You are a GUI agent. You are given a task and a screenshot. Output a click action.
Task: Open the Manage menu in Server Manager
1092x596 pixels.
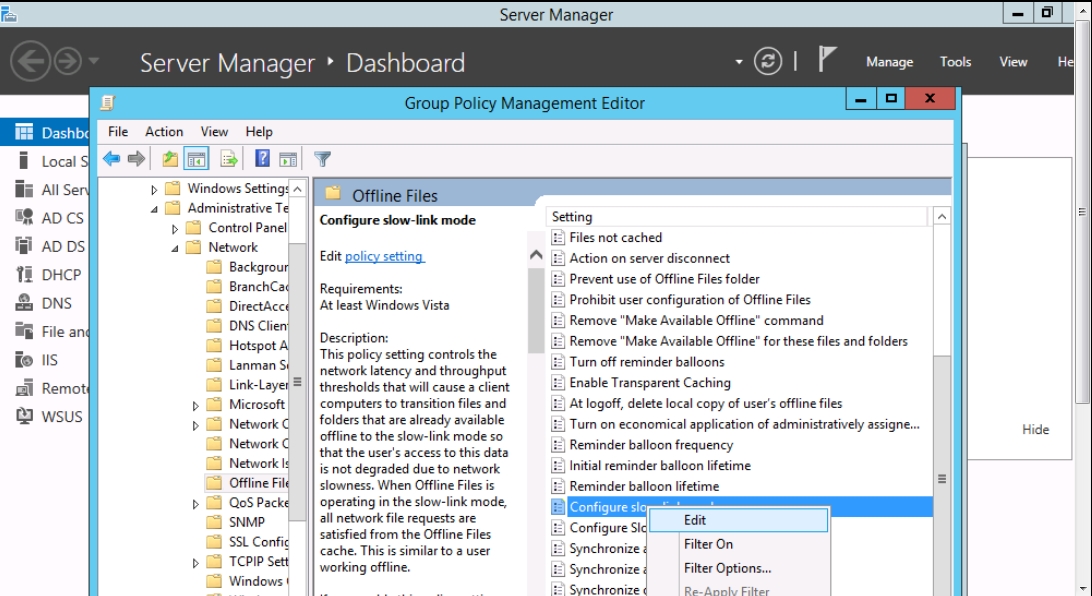coord(889,62)
